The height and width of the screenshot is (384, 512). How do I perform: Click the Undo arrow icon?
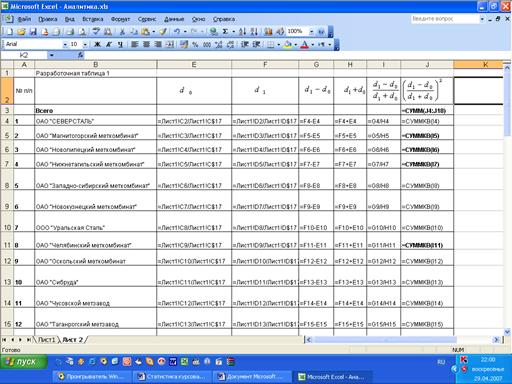(x=177, y=32)
